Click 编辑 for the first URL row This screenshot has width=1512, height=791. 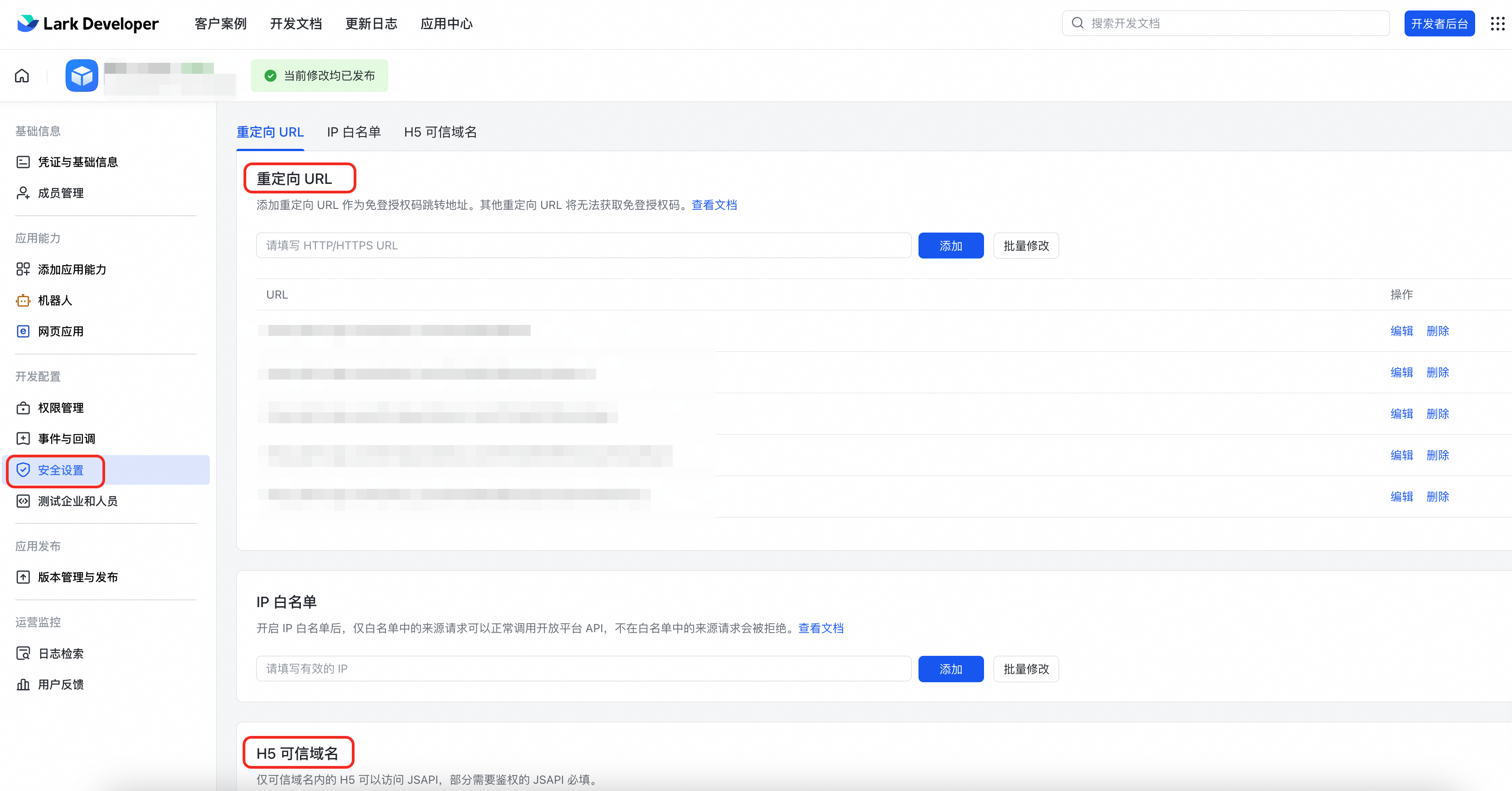[x=1401, y=331]
